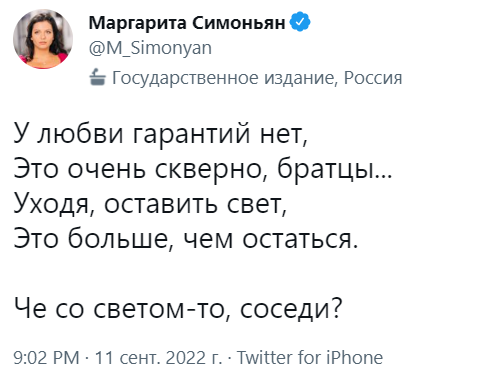Click the word 'любви' in the tweet
Viewport: 498px width, 379px height.
(x=80, y=133)
